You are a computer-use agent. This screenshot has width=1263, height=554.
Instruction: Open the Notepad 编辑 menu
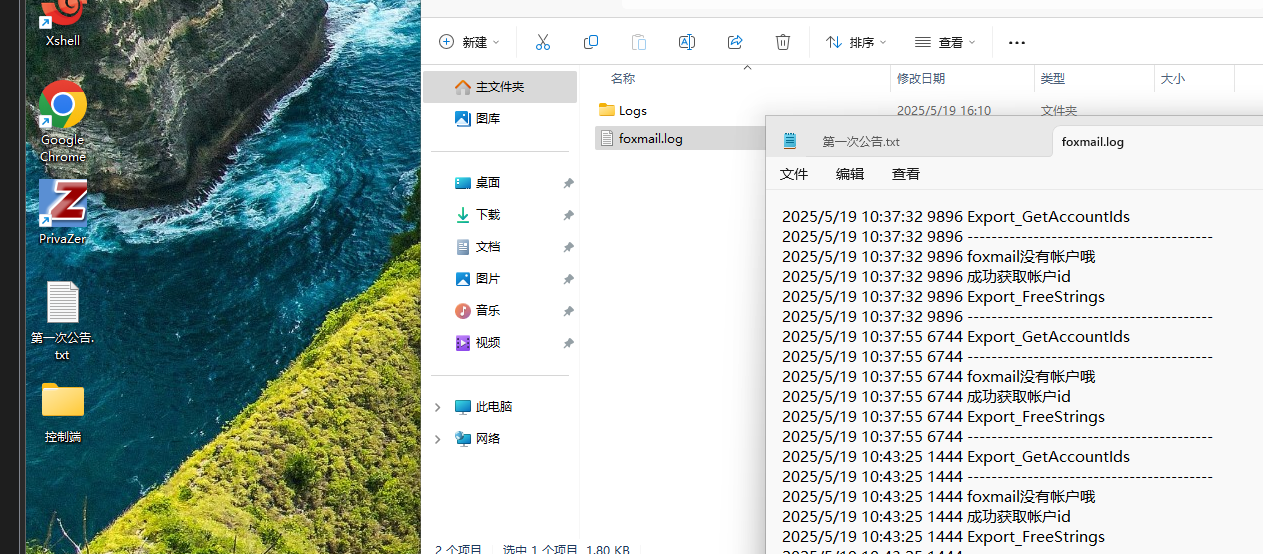point(850,174)
